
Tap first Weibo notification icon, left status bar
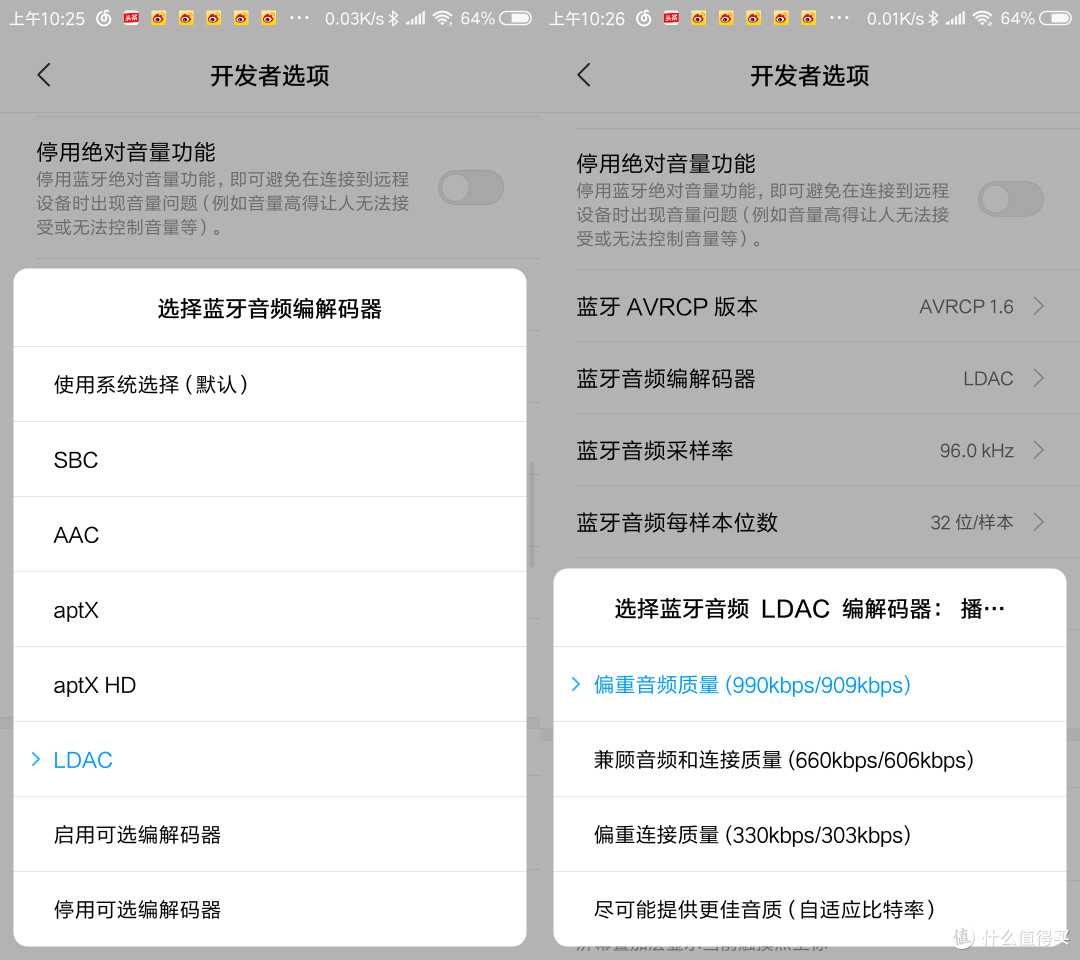158,18
